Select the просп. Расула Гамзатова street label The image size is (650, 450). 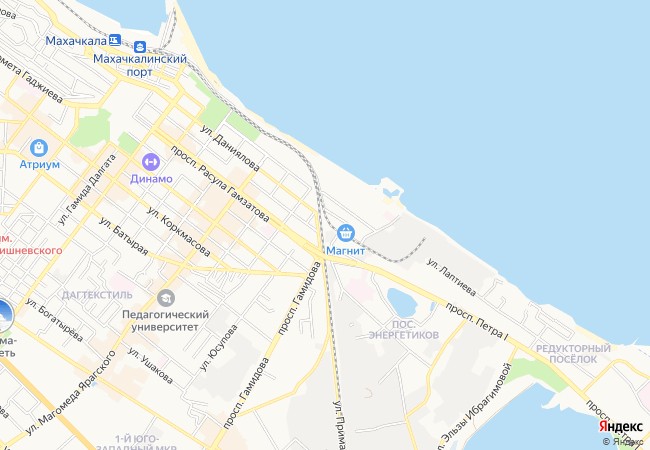click(x=220, y=184)
